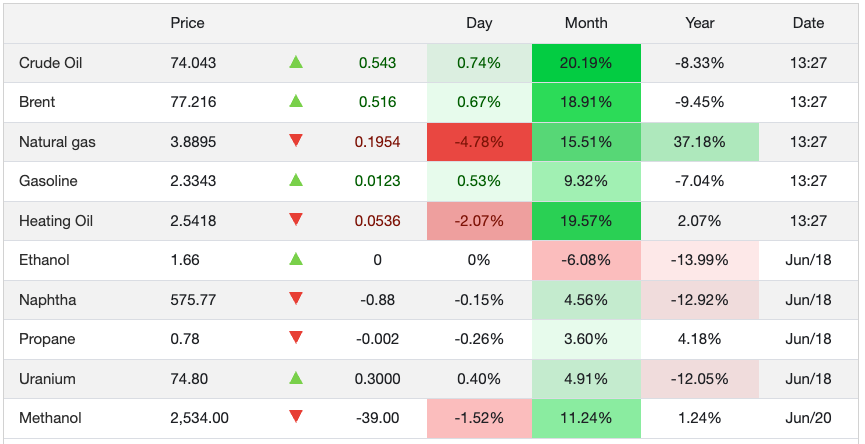Click the red -4.78% Day cell
This screenshot has height=444, width=865.
[478, 142]
